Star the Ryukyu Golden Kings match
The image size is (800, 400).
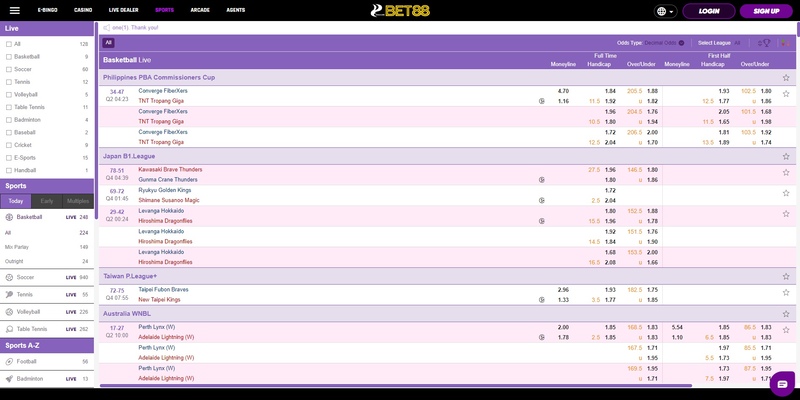(786, 193)
